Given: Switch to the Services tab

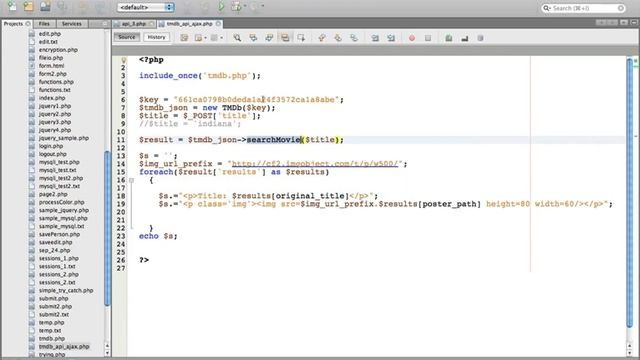Looking at the screenshot, I should (71, 24).
